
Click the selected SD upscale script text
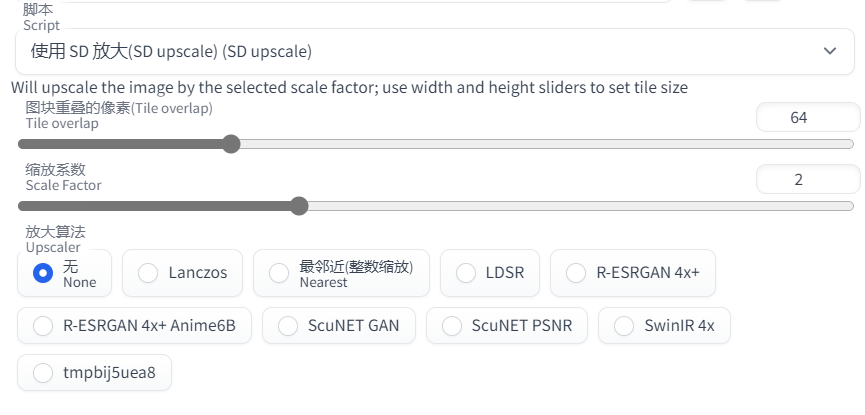click(172, 51)
